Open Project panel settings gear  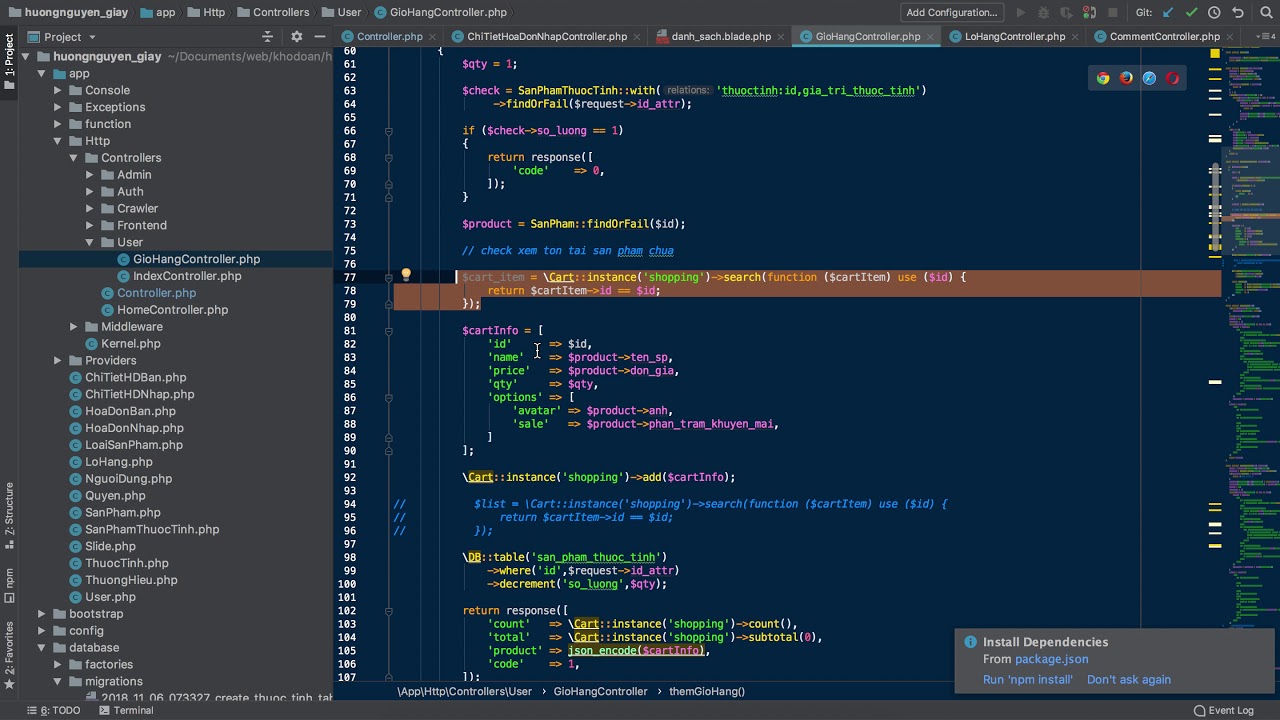(296, 37)
